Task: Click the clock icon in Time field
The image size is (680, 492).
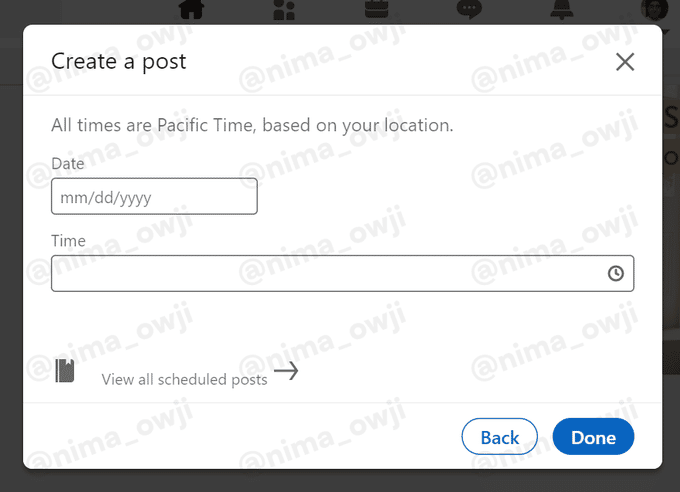Action: point(616,273)
